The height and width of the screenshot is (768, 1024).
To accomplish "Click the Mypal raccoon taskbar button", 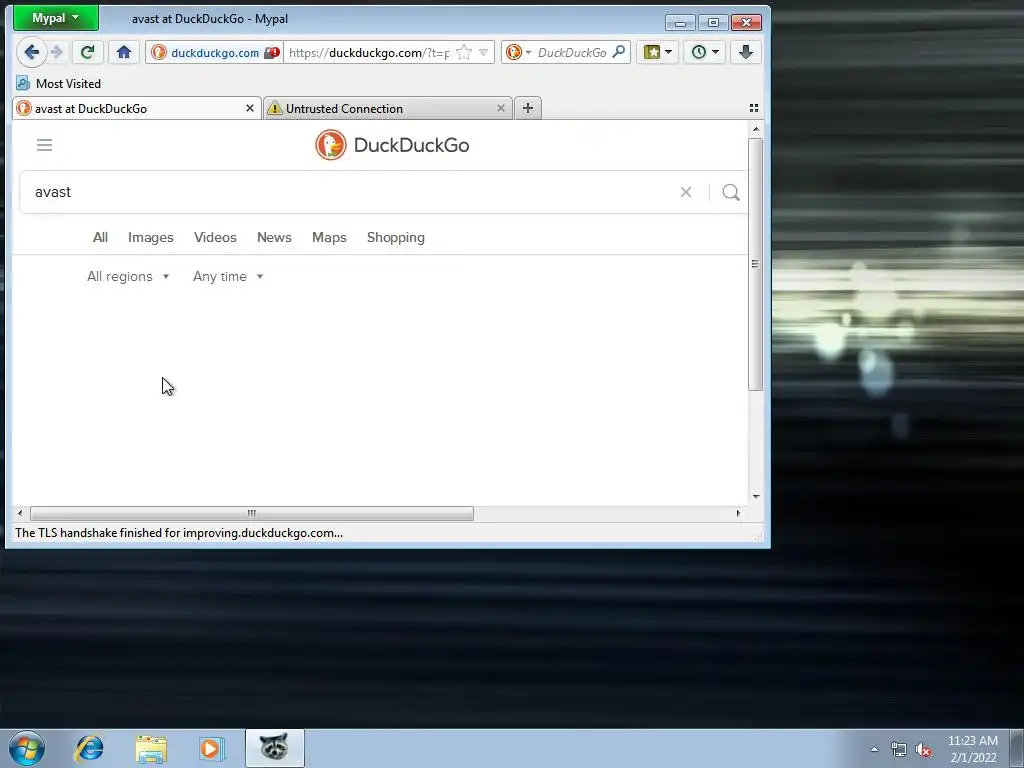I will pos(274,748).
